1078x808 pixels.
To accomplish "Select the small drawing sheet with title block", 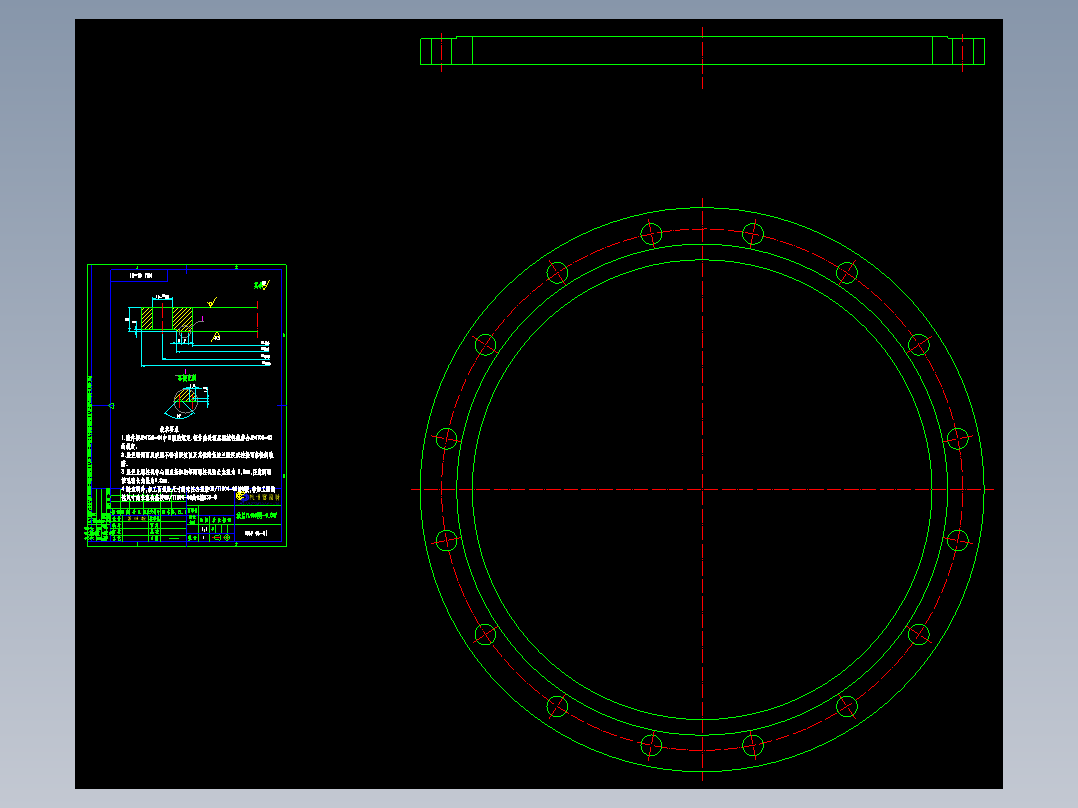I will [x=187, y=406].
